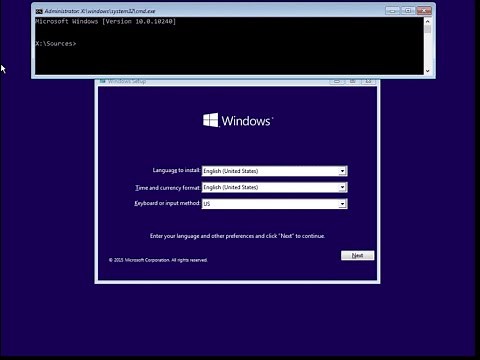The width and height of the screenshot is (480, 360).
Task: Click the Time and currency format arrow
Action: pos(342,187)
